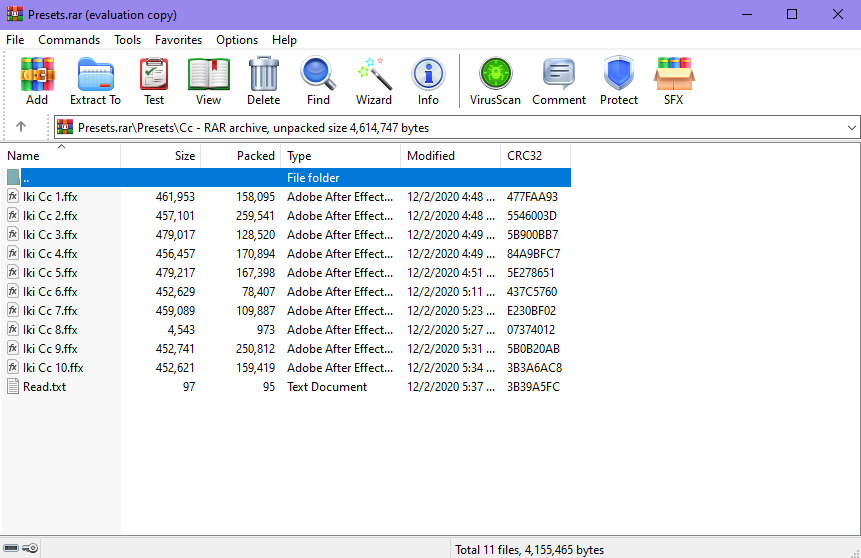The height and width of the screenshot is (558, 861).
Task: Open the File menu
Action: coord(15,40)
